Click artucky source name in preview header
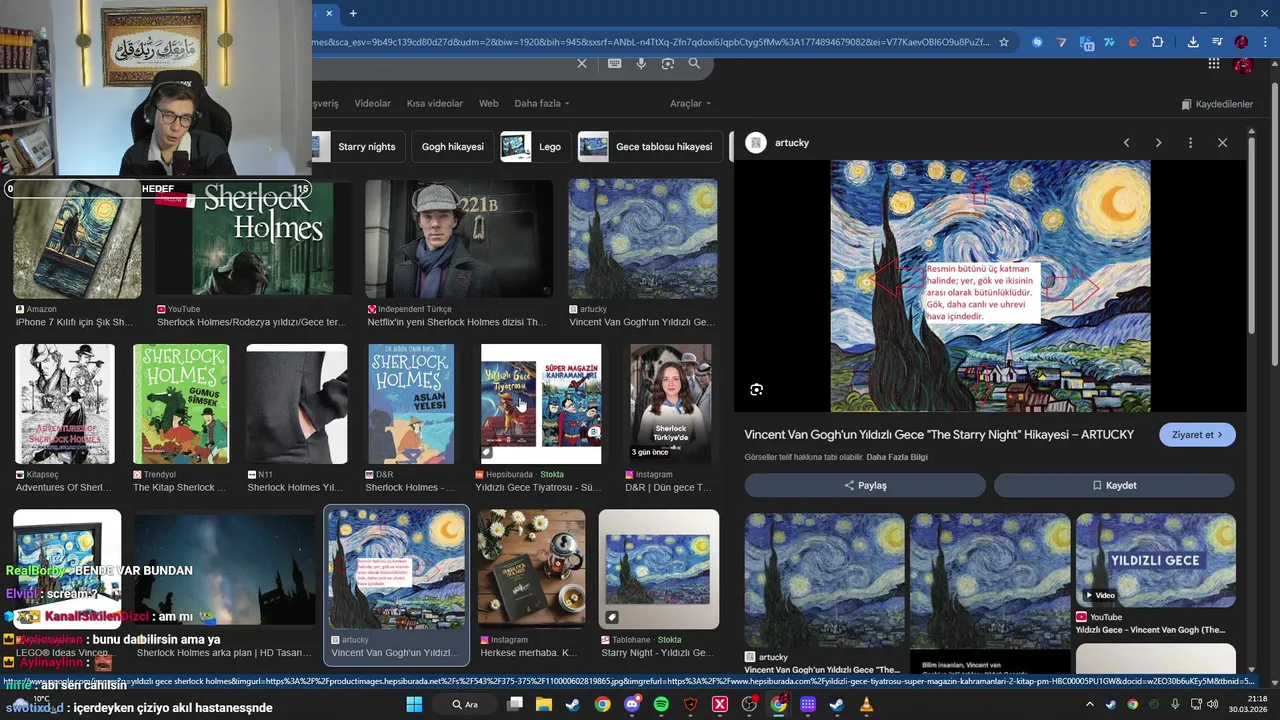The image size is (1280, 720). pyautogui.click(x=792, y=143)
